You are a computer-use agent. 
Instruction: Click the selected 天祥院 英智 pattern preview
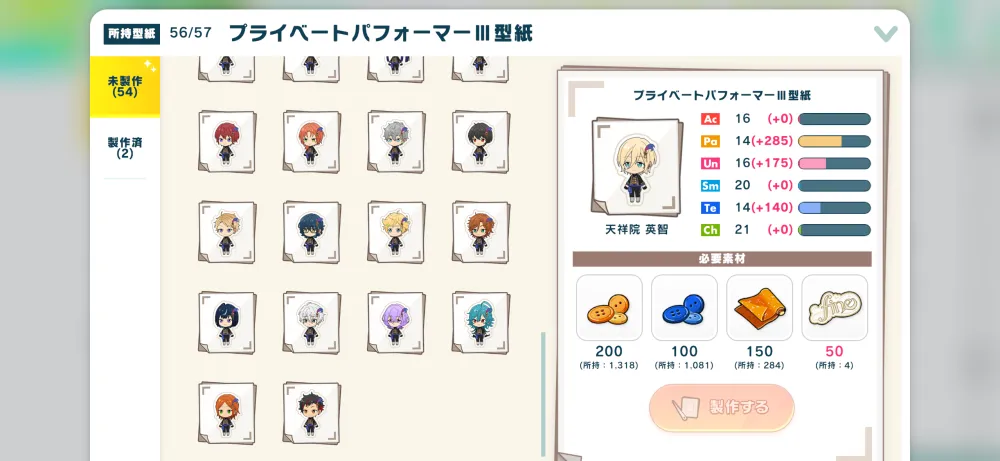(633, 166)
